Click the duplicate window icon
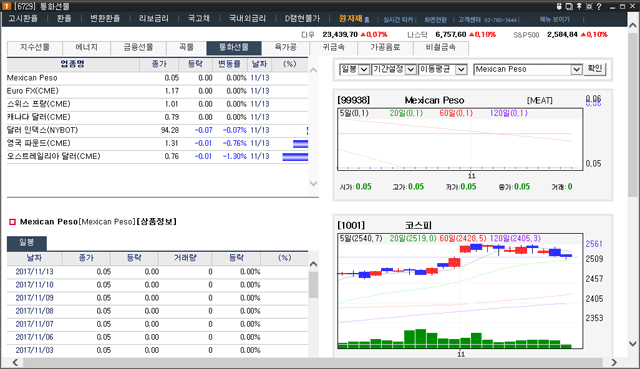Screen dimensions: 640x369 [569, 6]
